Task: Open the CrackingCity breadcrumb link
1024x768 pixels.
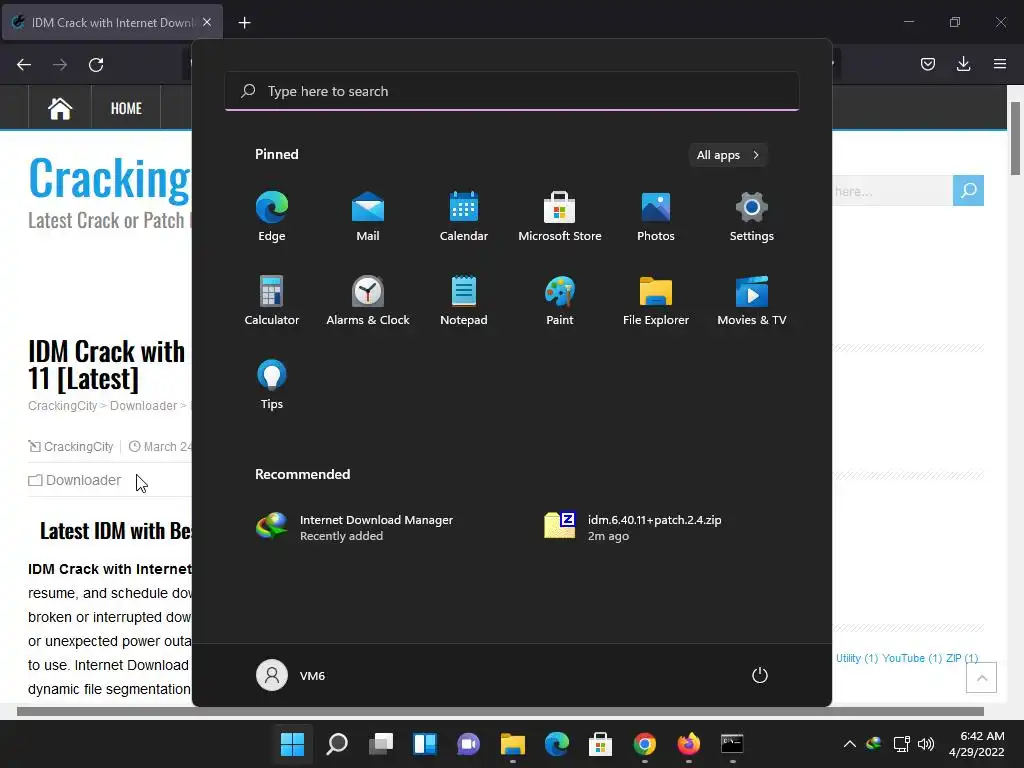Action: [63, 406]
